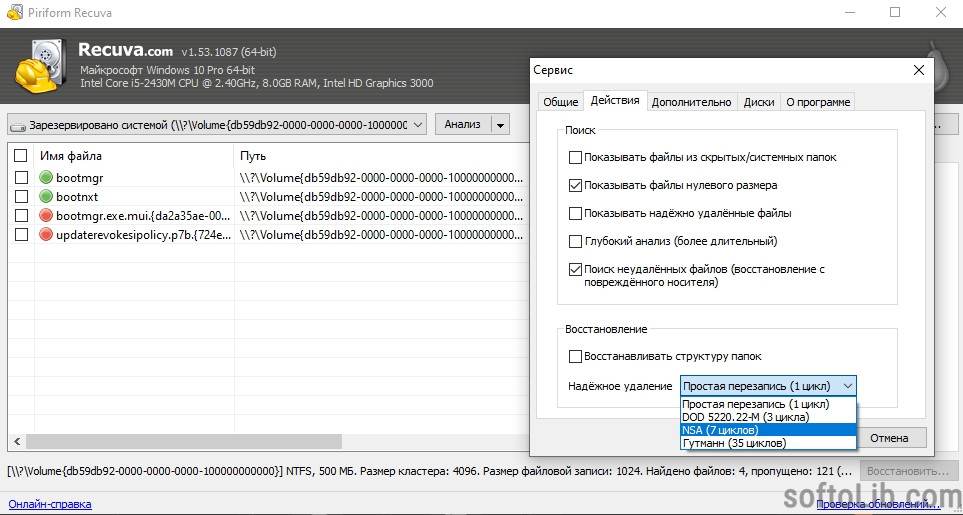This screenshot has width=963, height=515.
Task: Sort by the Путь column header
Action: [381, 156]
